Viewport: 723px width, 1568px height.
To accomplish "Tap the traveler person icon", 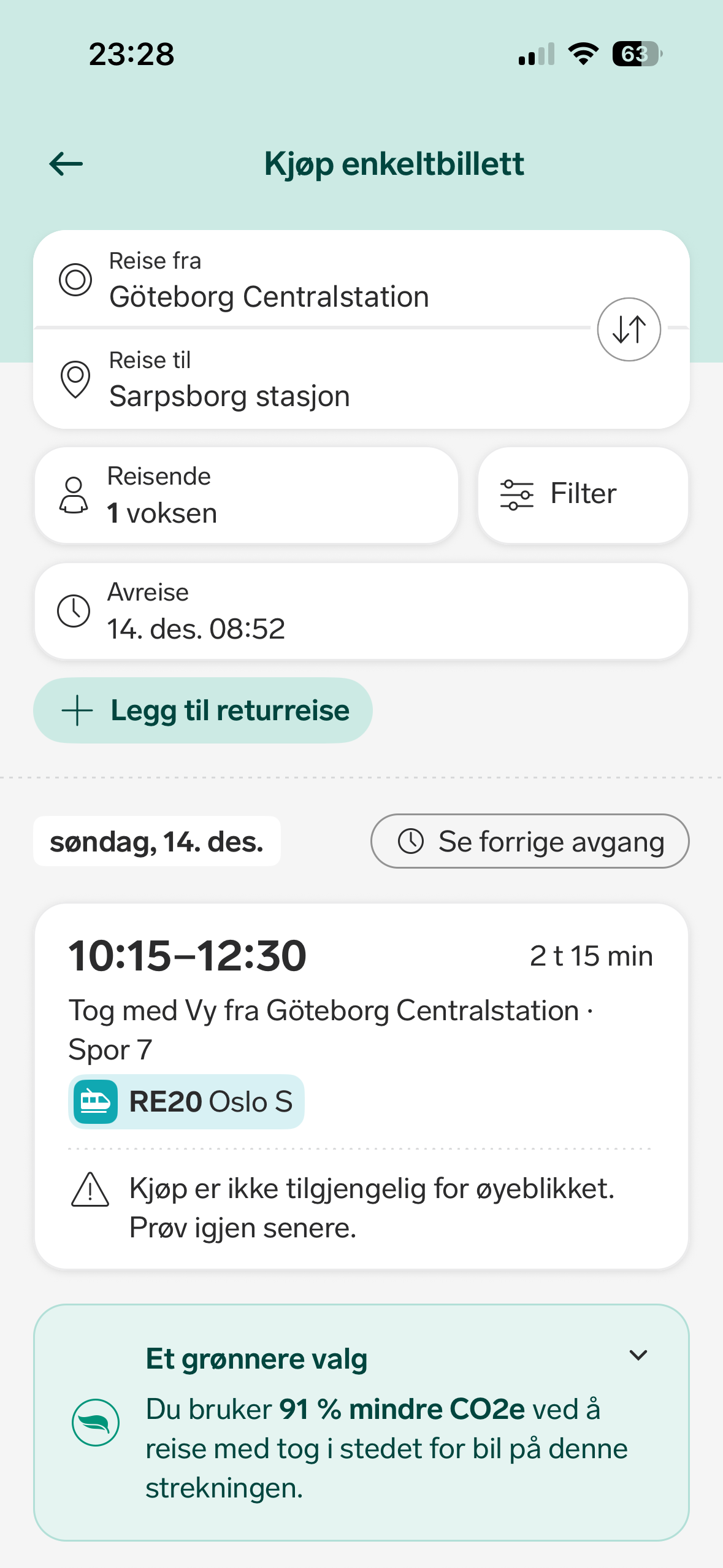I will pos(74,495).
